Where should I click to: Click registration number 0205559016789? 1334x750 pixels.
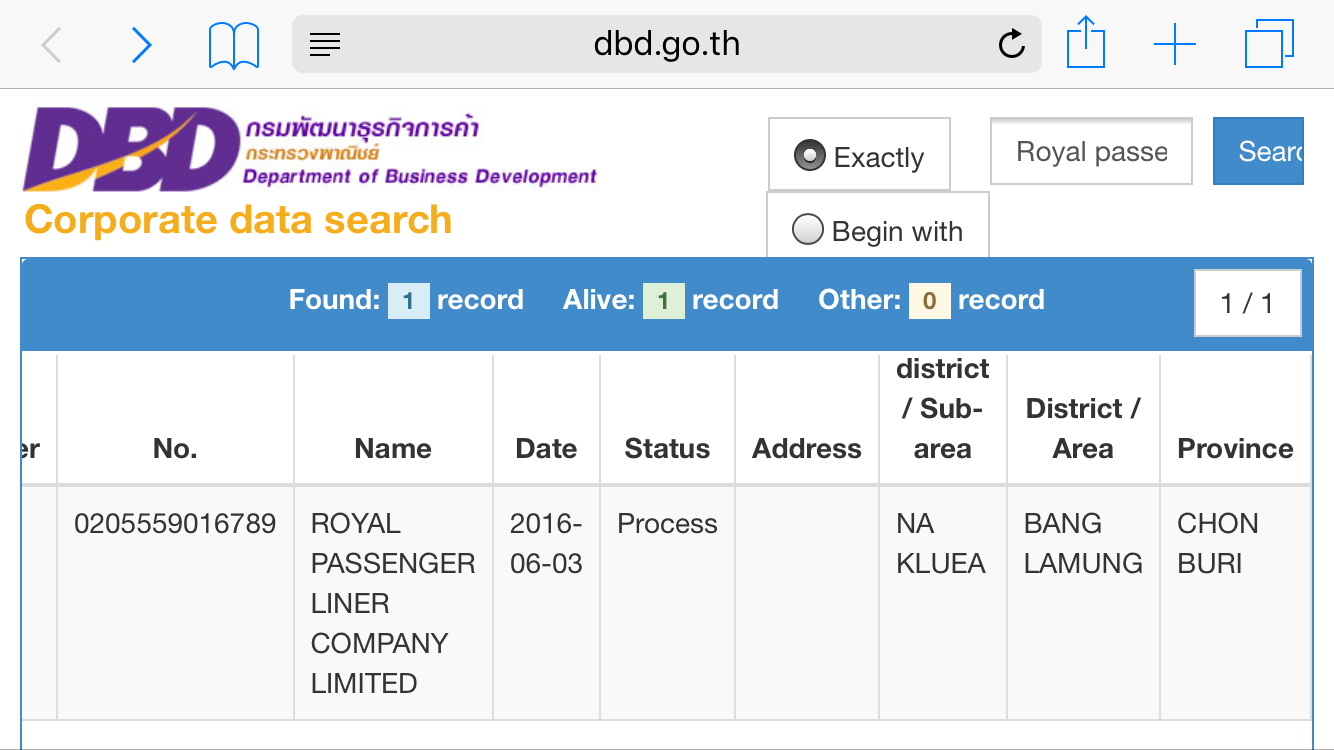tap(175, 524)
